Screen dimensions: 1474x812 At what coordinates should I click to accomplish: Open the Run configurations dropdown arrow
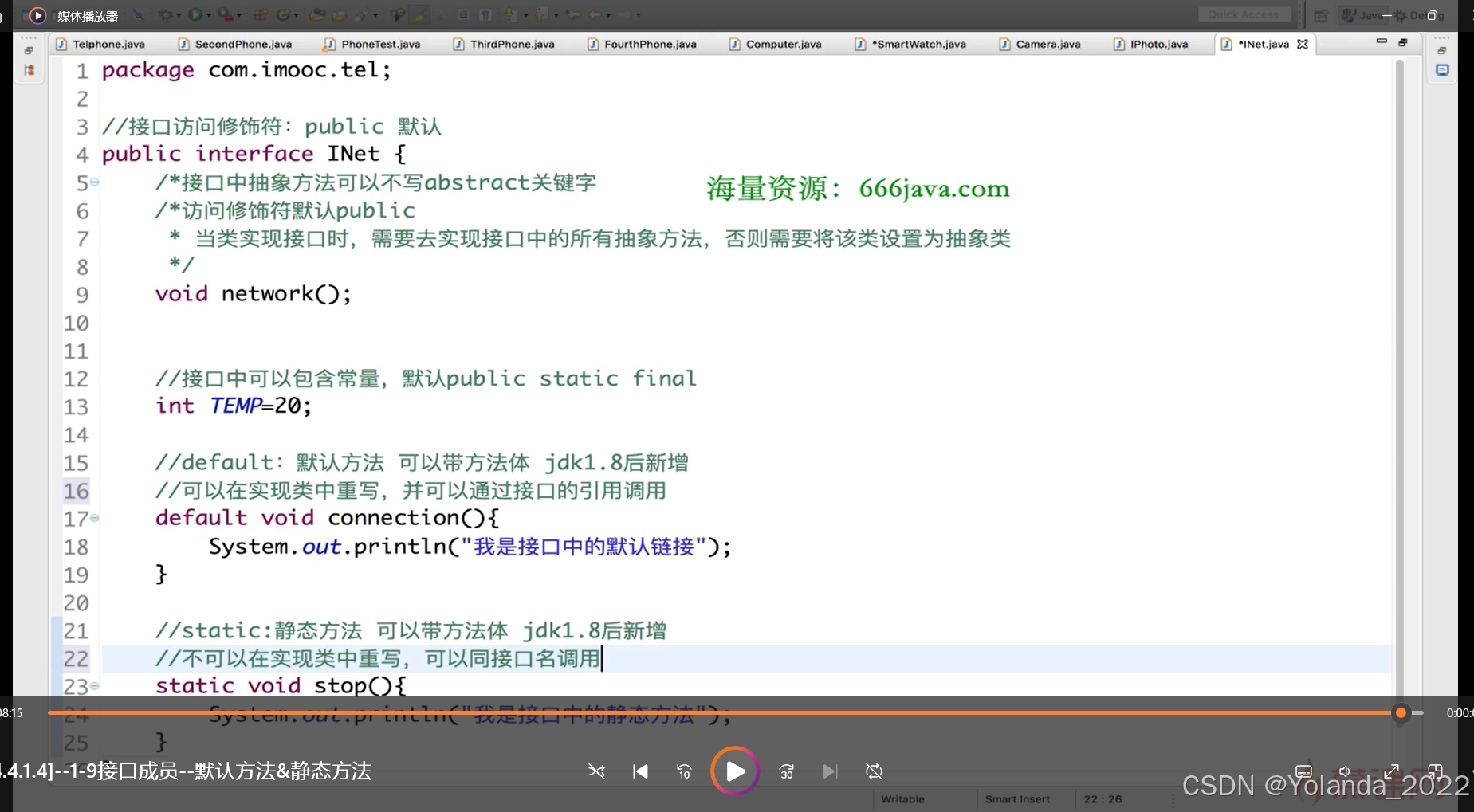pyautogui.click(x=208, y=15)
